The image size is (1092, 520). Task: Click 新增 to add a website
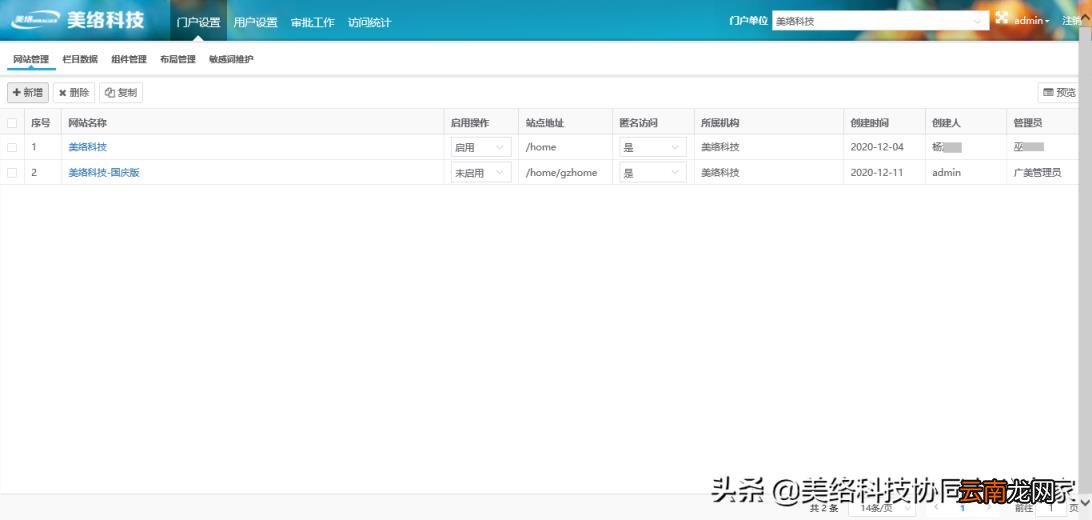pos(28,93)
